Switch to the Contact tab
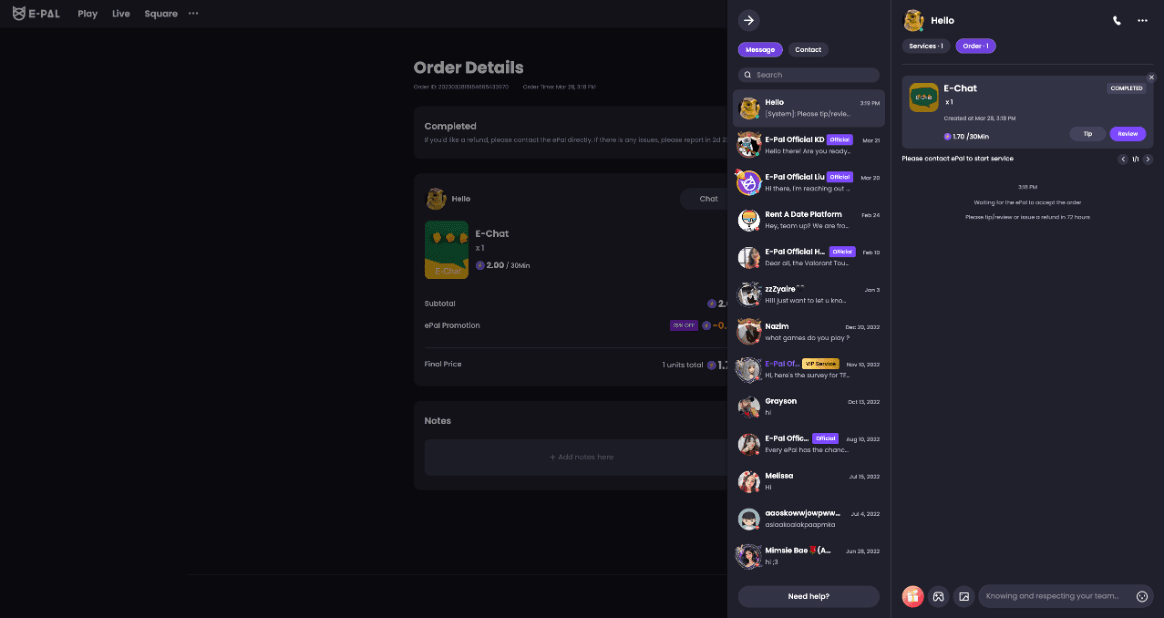 pyautogui.click(x=808, y=50)
